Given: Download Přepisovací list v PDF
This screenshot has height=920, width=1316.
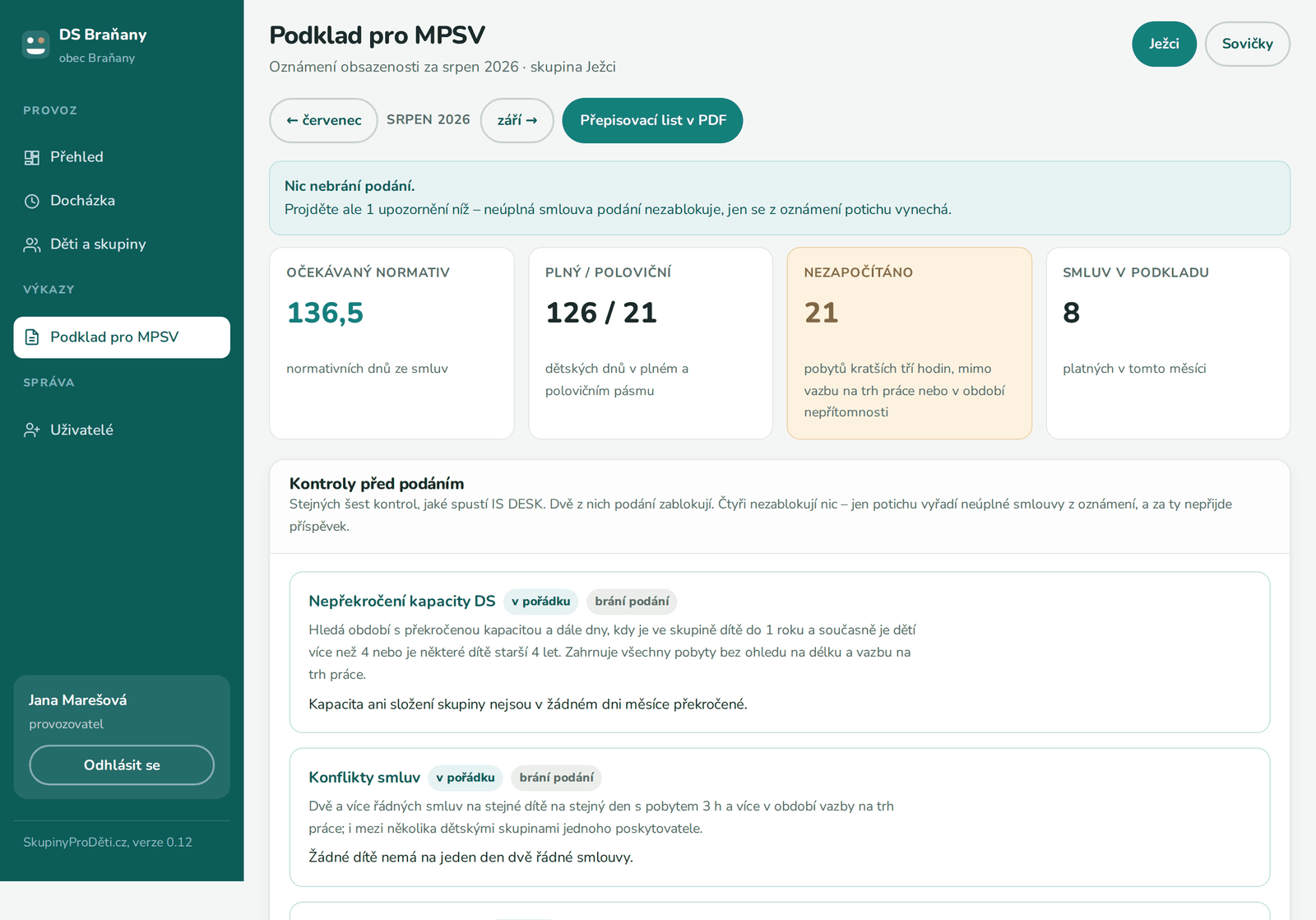Looking at the screenshot, I should pyautogui.click(x=652, y=120).
